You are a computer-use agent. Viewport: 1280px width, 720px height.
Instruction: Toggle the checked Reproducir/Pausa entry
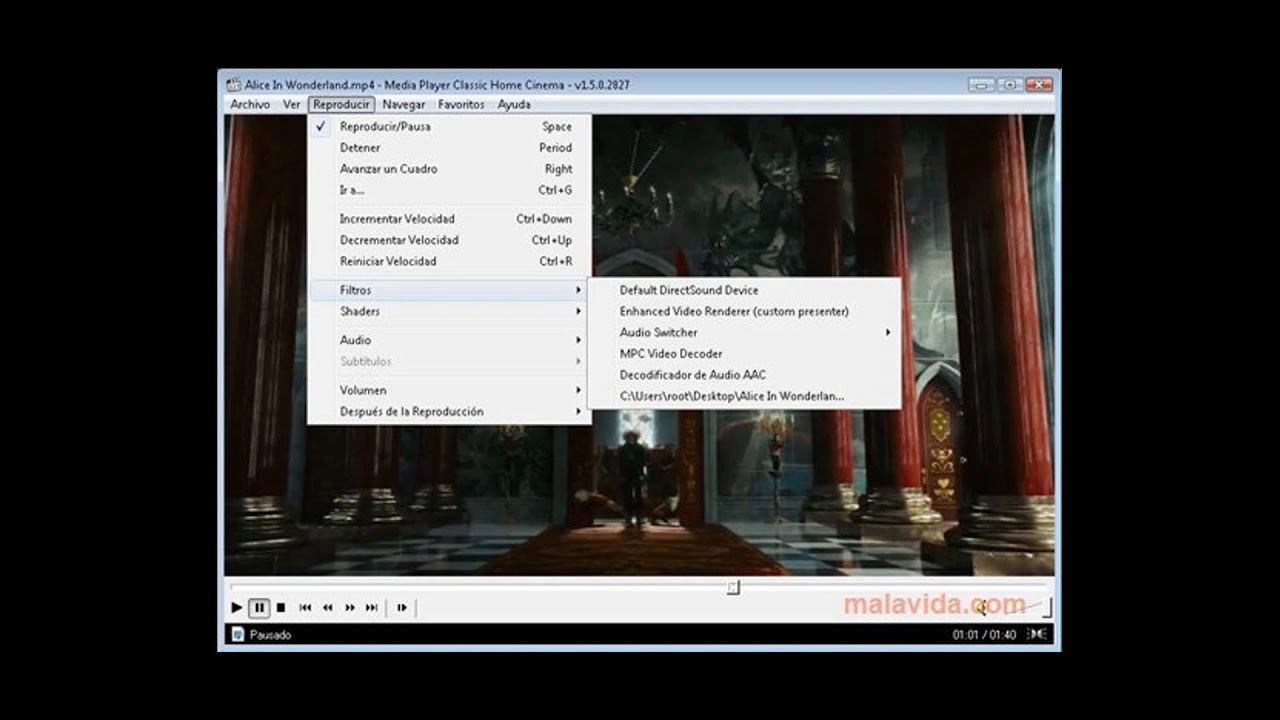click(x=449, y=127)
